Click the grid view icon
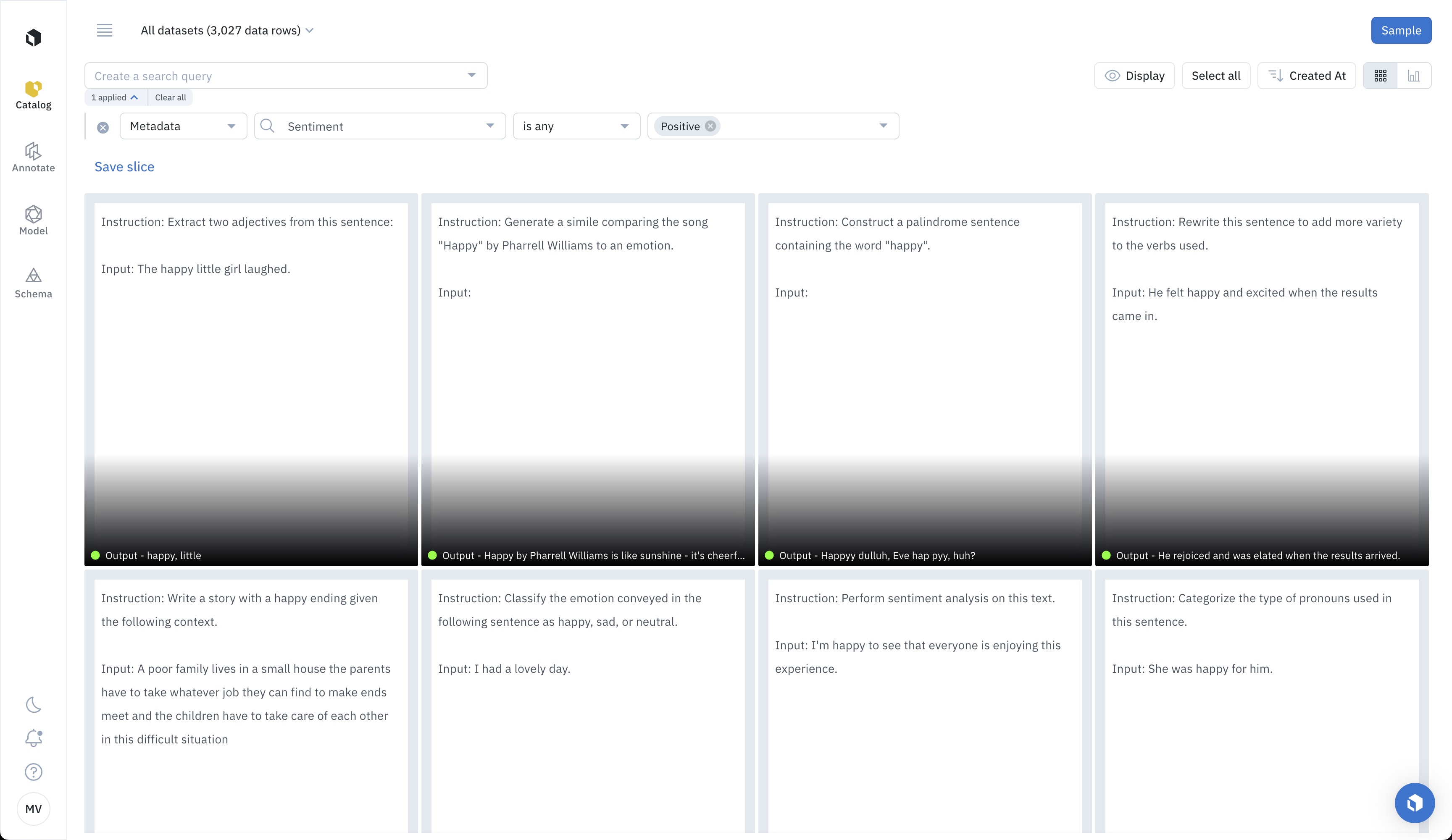1452x840 pixels. [x=1380, y=75]
